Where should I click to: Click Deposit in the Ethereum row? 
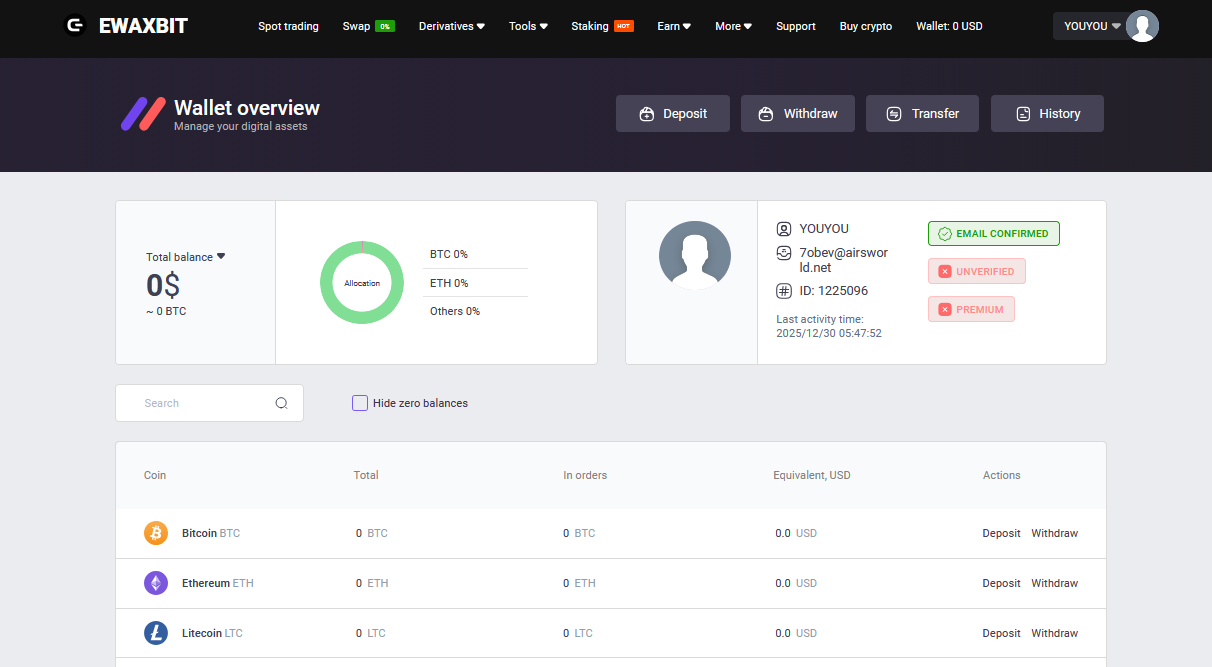click(x=1001, y=583)
